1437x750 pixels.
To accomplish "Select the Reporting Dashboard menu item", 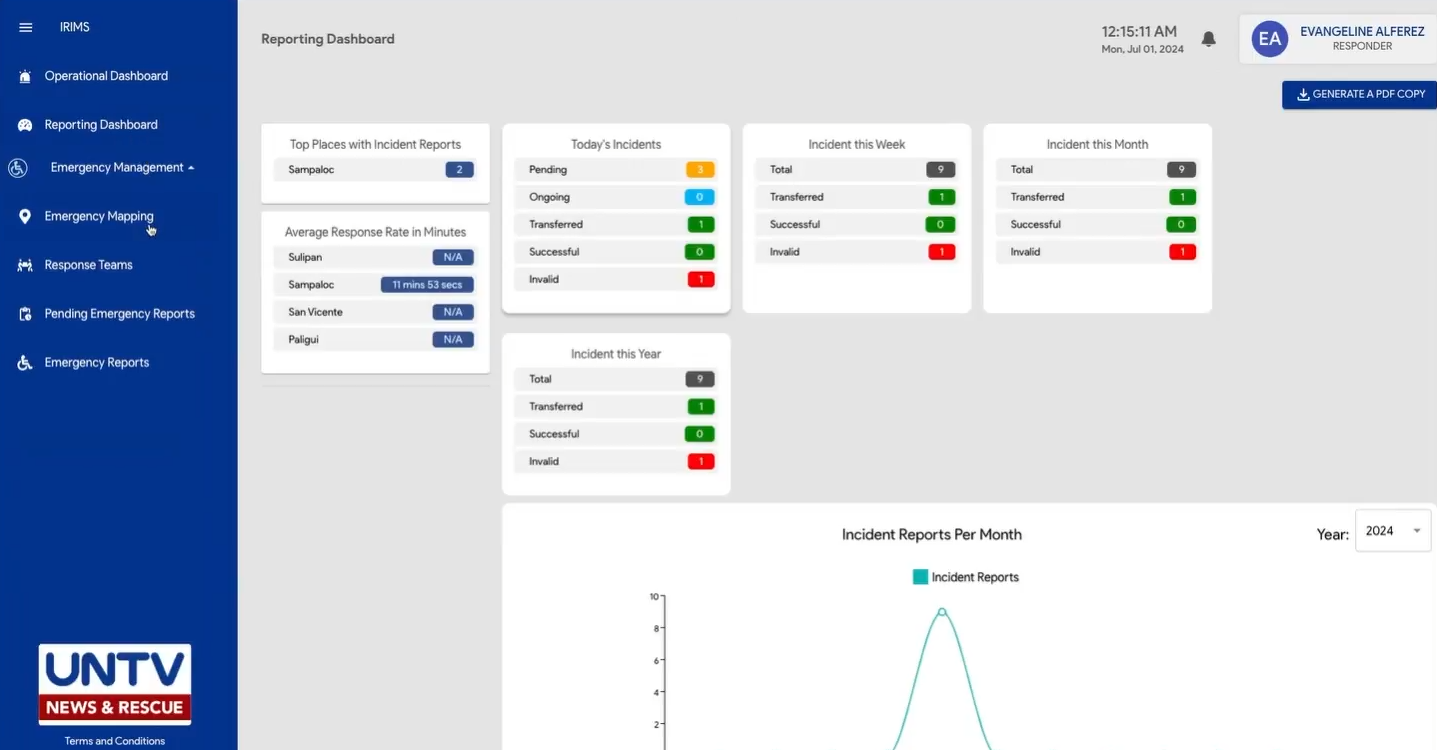I will 101,124.
